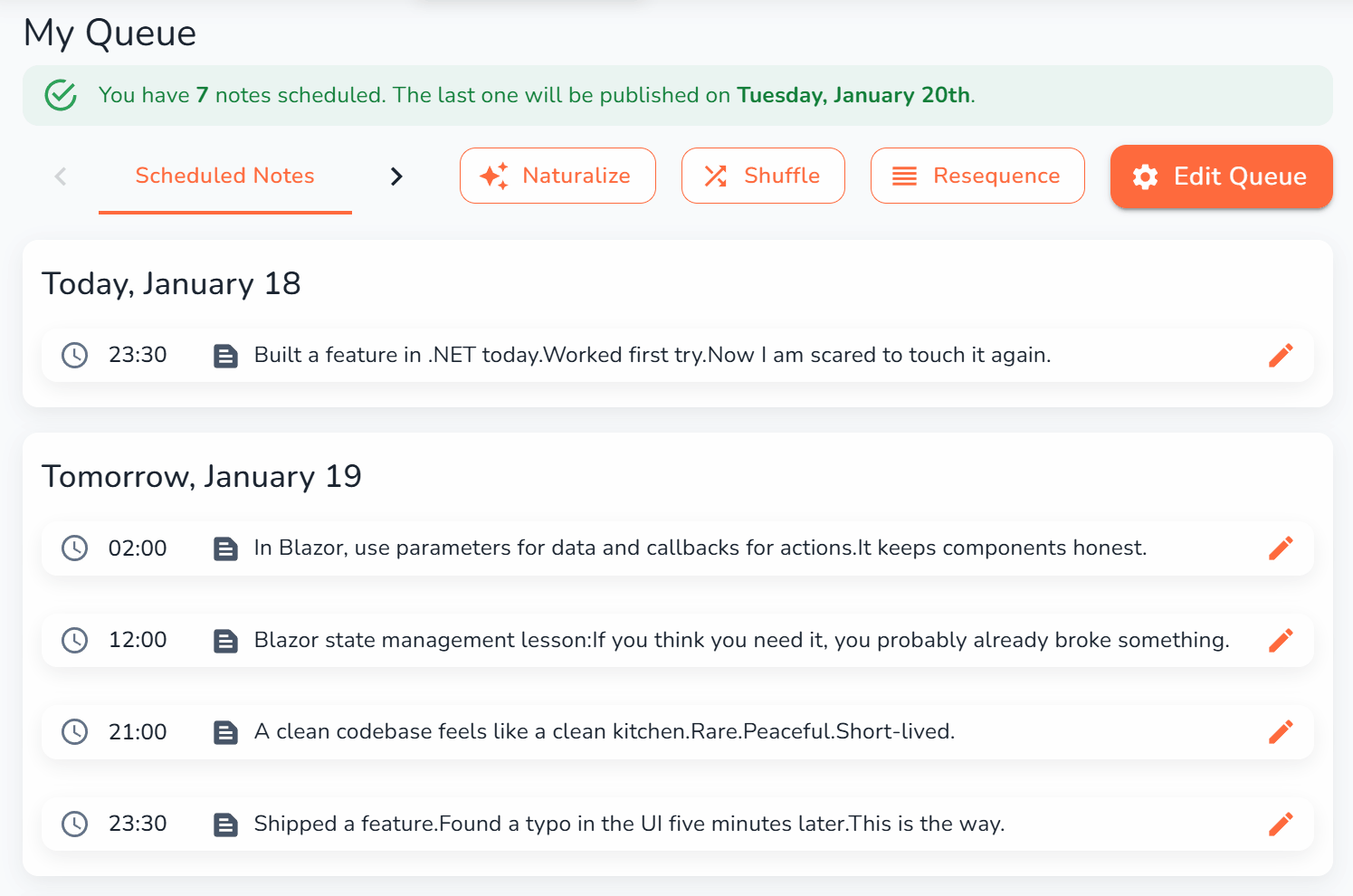
Task: Click the left chevron beside Scheduled Notes
Action: point(60,176)
